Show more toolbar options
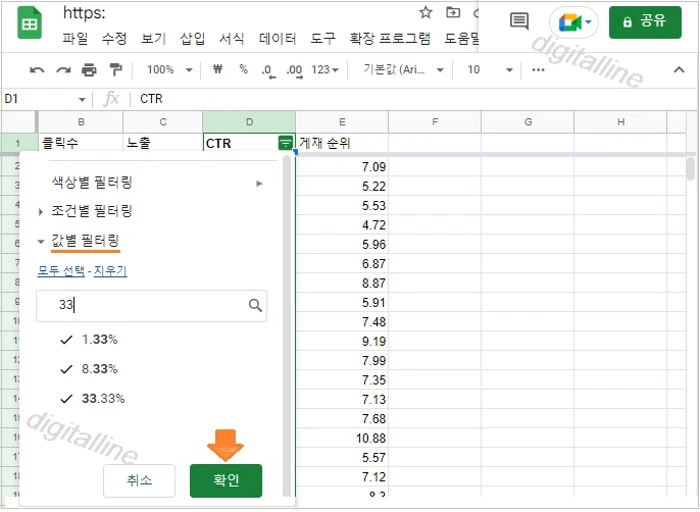The width and height of the screenshot is (700, 512). [x=538, y=70]
